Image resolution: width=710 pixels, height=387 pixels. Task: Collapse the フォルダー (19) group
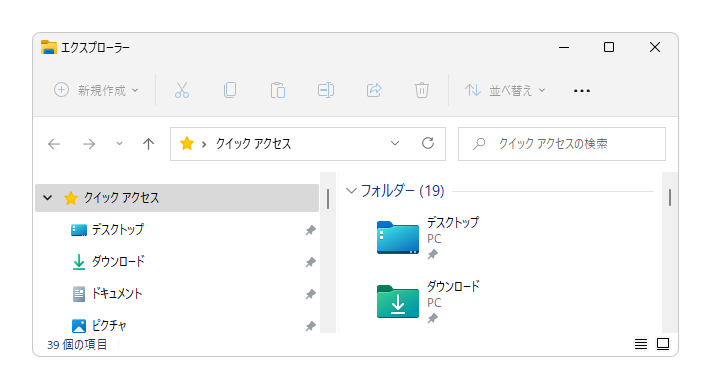(x=351, y=191)
